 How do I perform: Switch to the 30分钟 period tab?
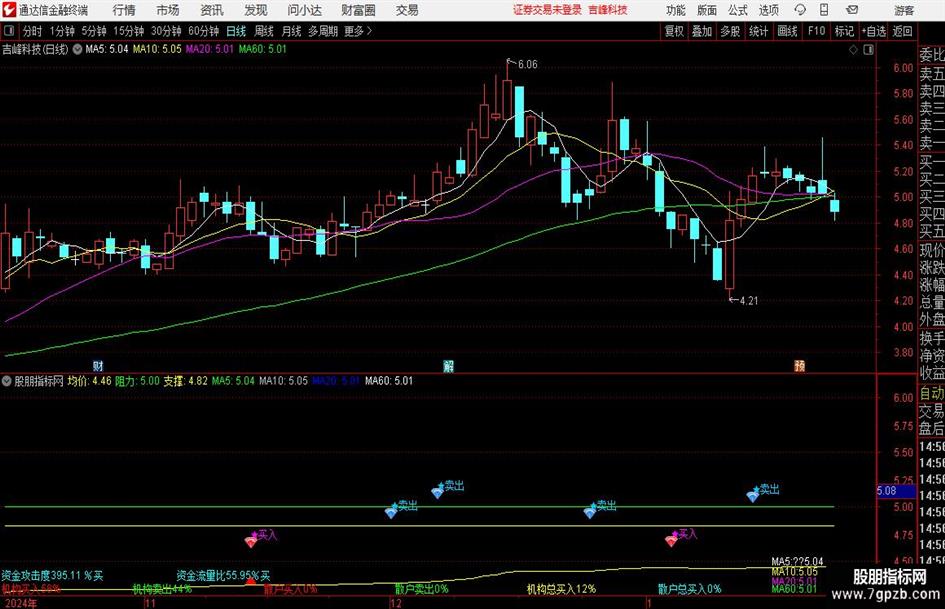click(166, 31)
